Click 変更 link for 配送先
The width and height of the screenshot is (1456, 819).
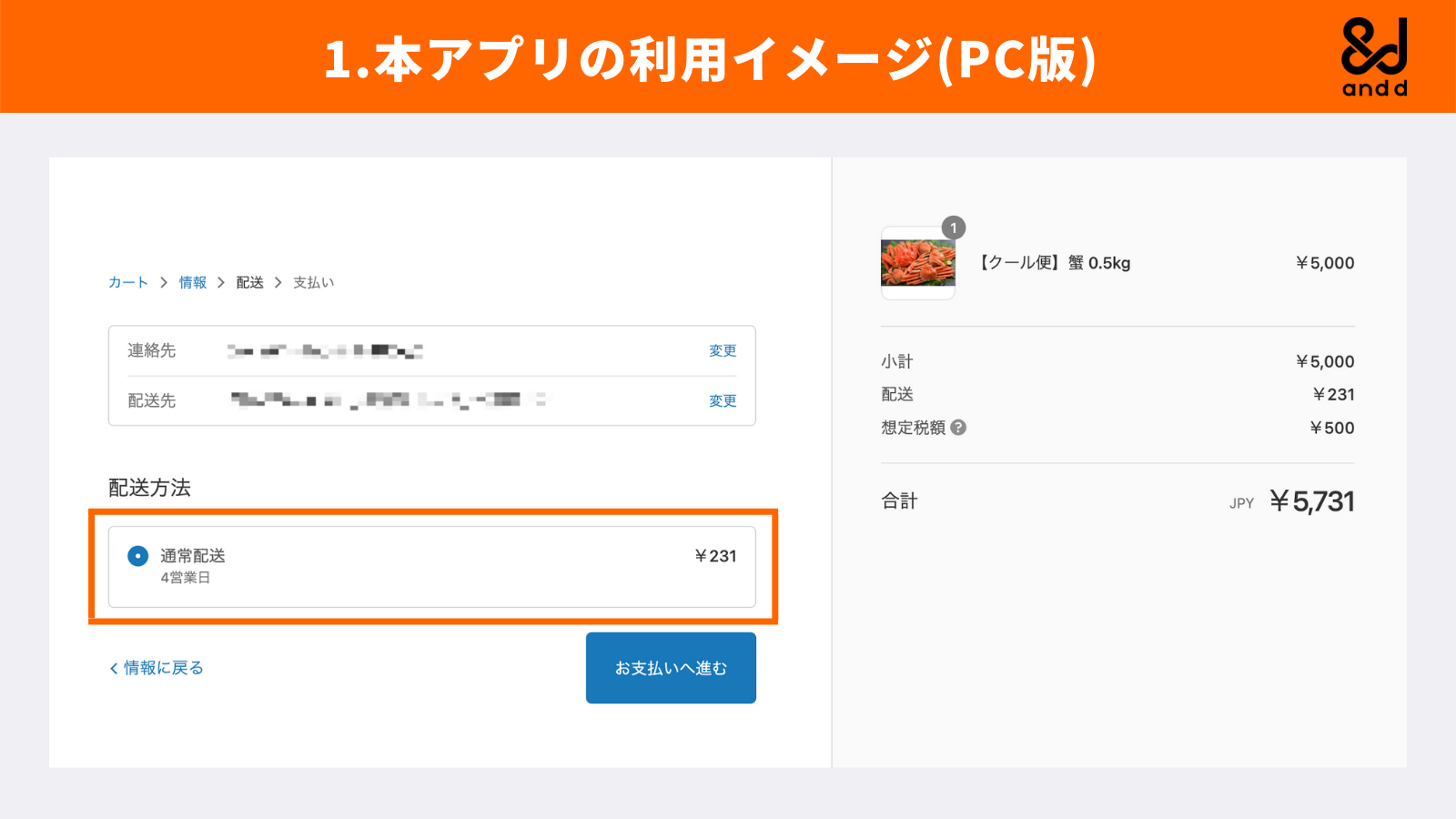coord(723,401)
